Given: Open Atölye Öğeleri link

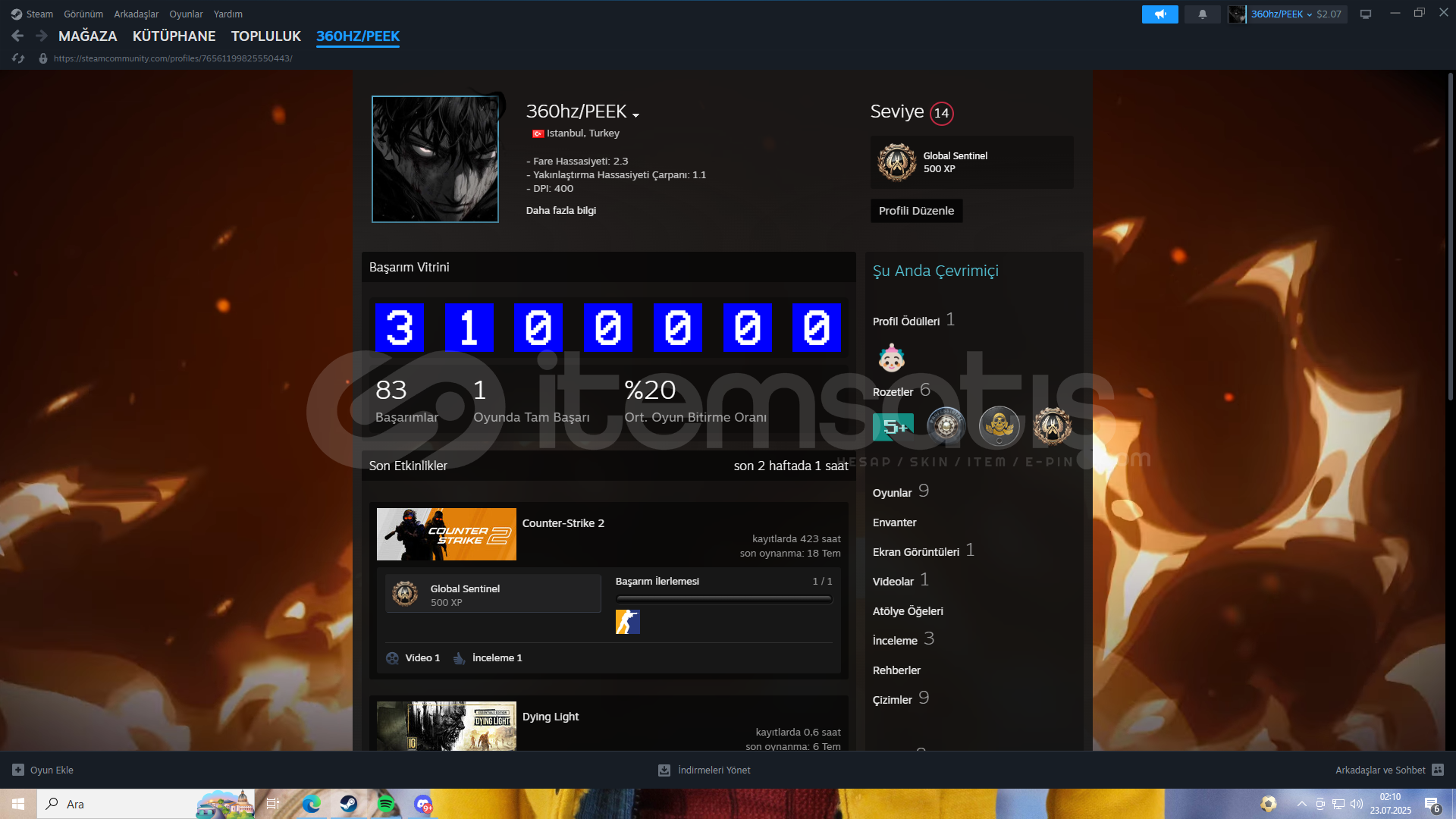Looking at the screenshot, I should click(x=908, y=611).
